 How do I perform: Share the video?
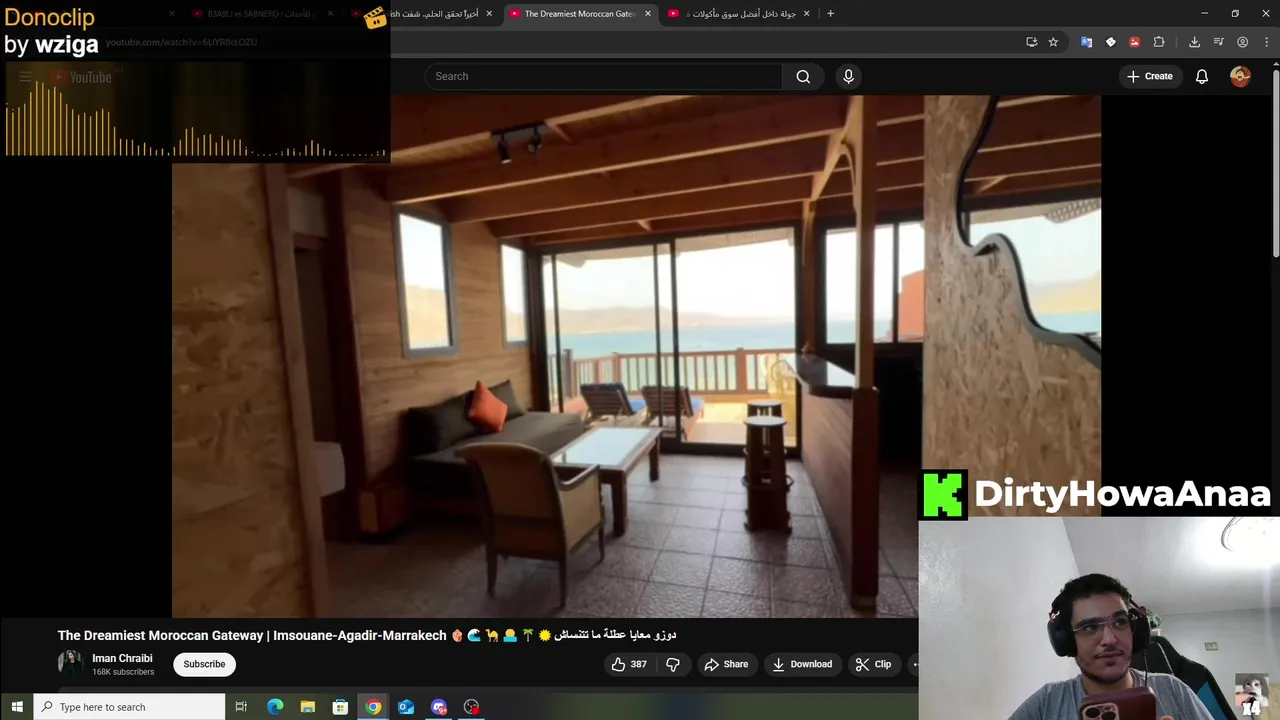pyautogui.click(x=726, y=664)
